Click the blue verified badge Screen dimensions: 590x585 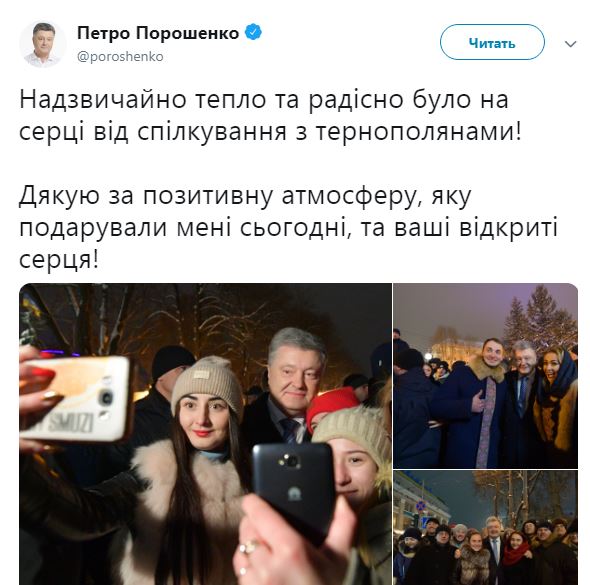click(253, 32)
